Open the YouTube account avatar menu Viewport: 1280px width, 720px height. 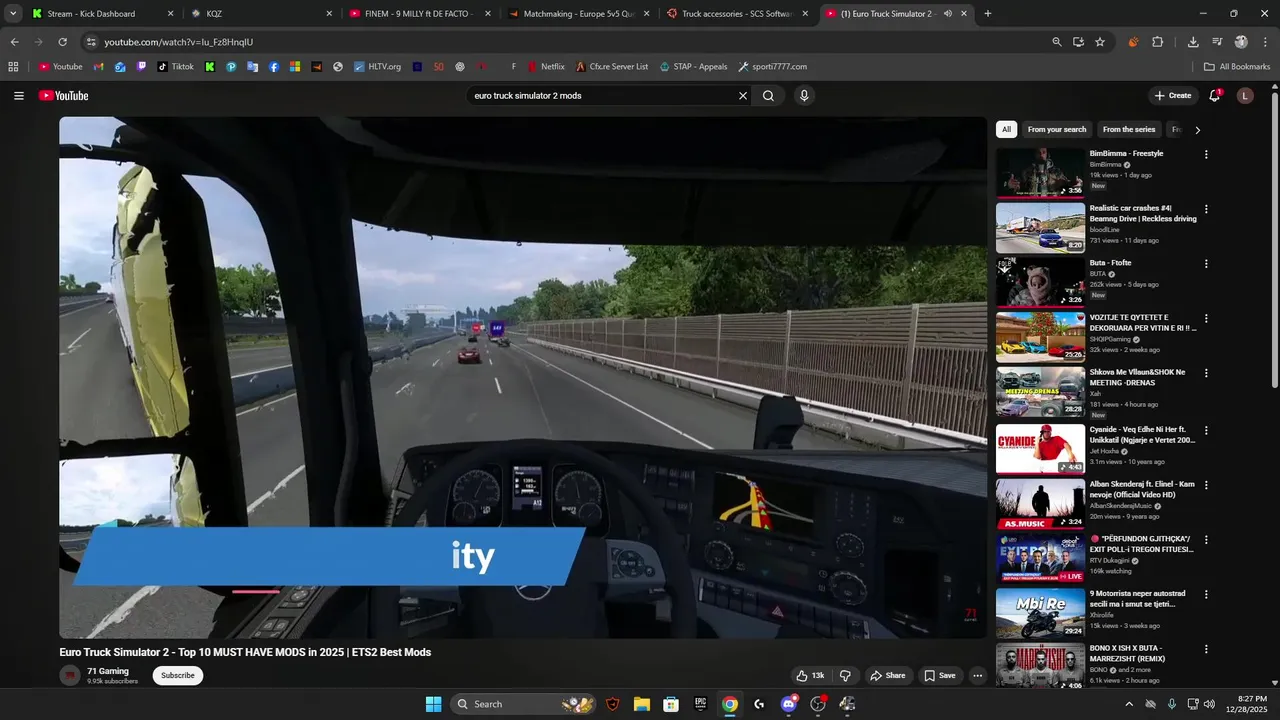[x=1245, y=96]
